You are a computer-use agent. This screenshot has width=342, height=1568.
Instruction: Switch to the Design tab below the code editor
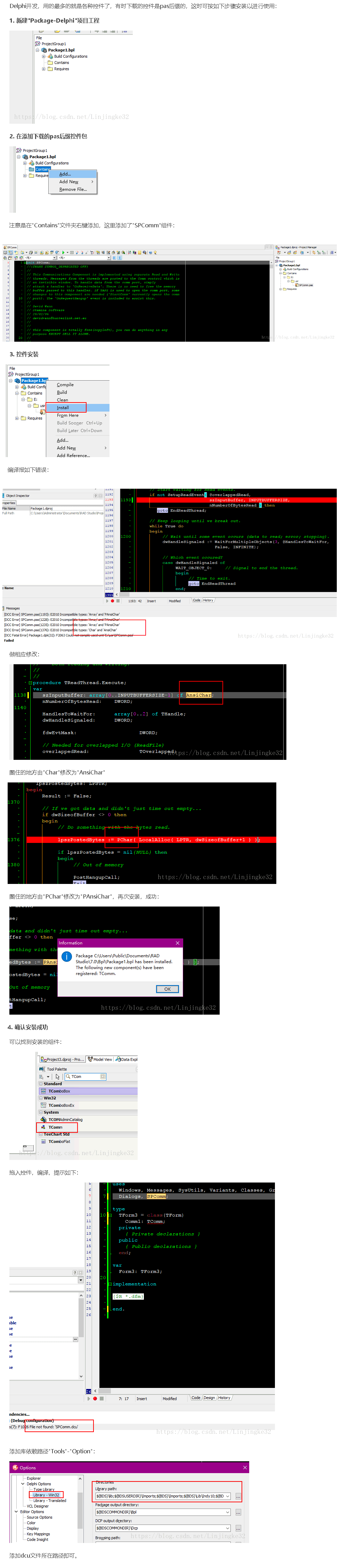pos(209,1398)
